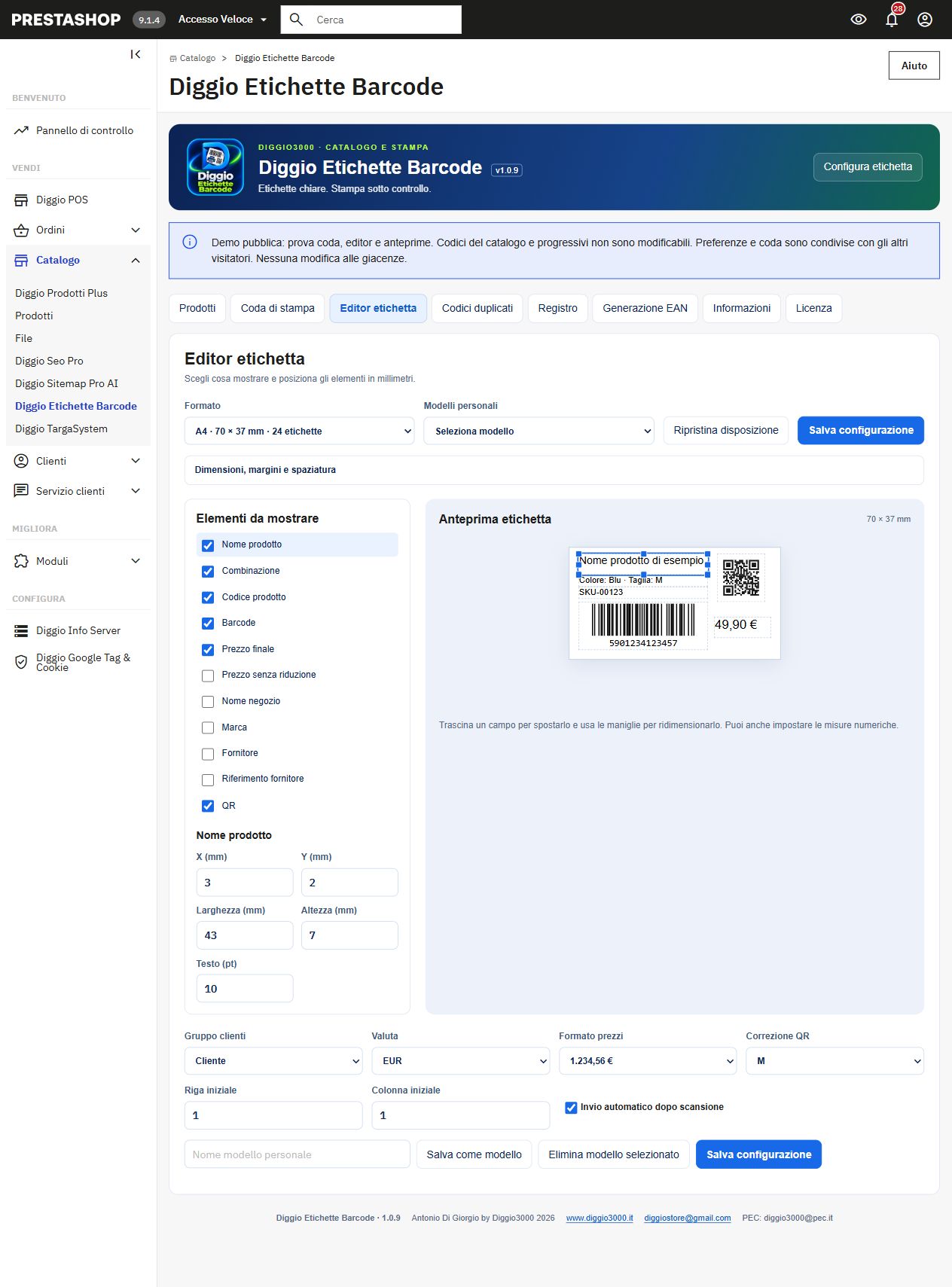952x1287 pixels.
Task: Click the Pannello di controllo trend icon
Action: (x=21, y=130)
